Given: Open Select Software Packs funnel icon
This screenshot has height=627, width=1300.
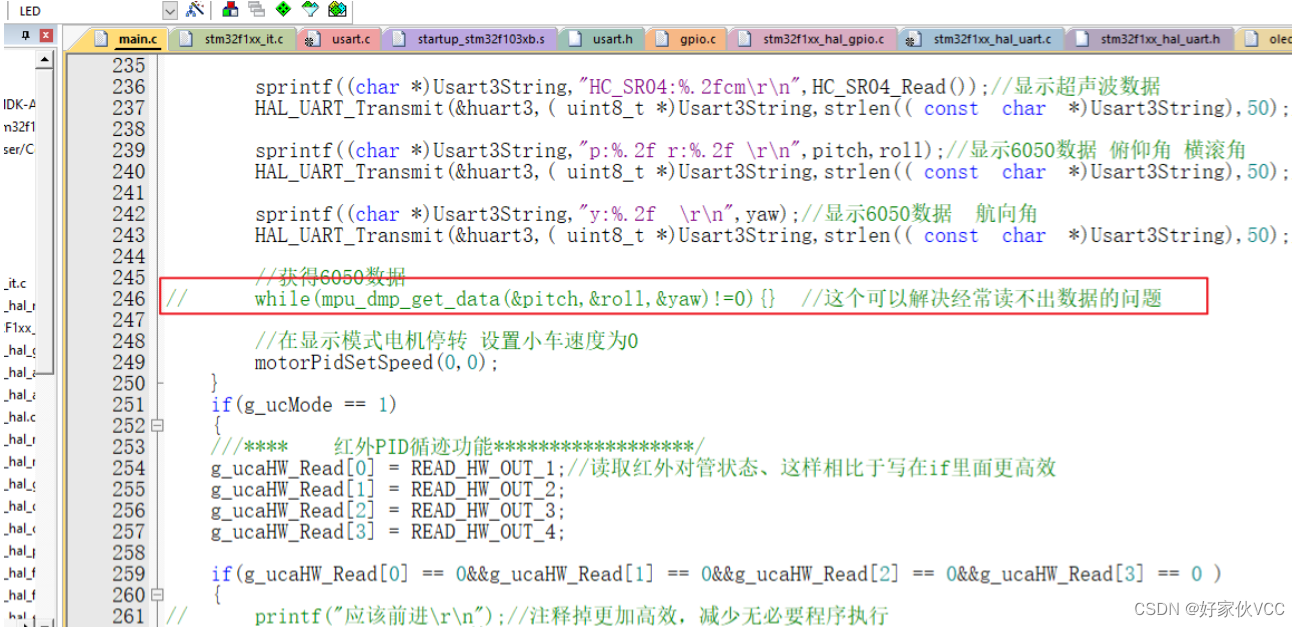Looking at the screenshot, I should (x=310, y=10).
